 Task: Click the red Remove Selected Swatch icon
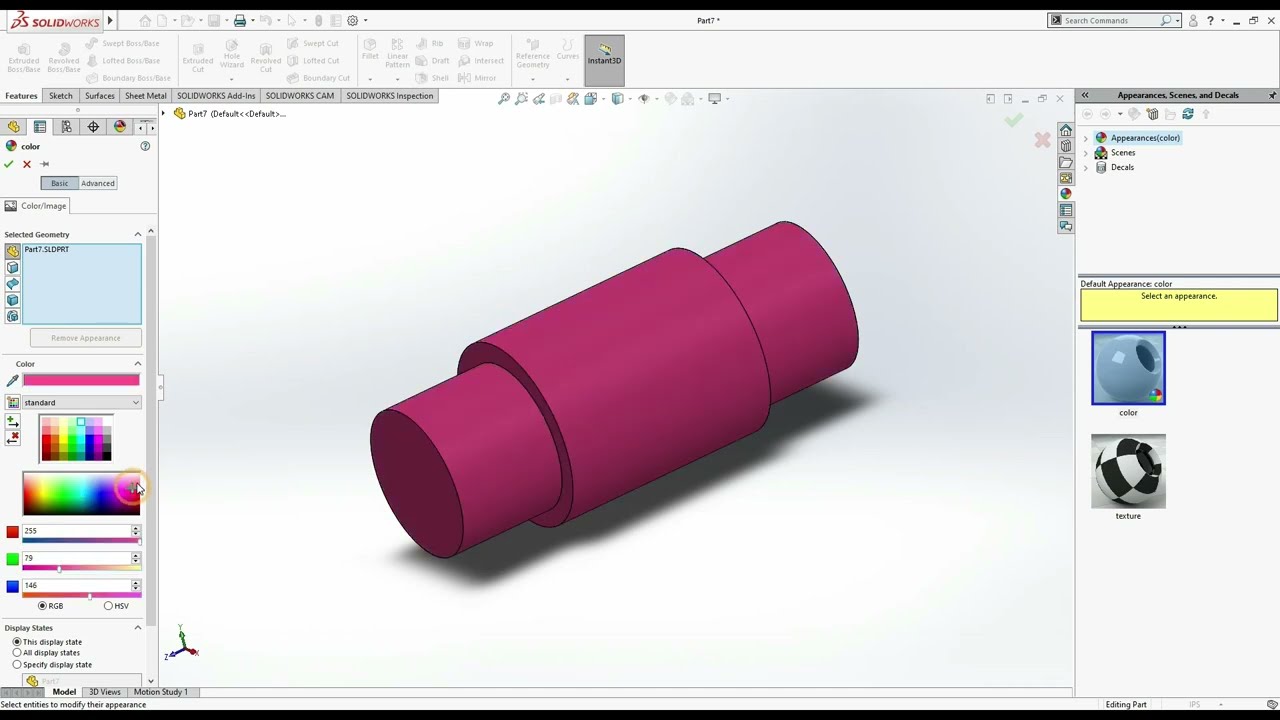pyautogui.click(x=12, y=438)
